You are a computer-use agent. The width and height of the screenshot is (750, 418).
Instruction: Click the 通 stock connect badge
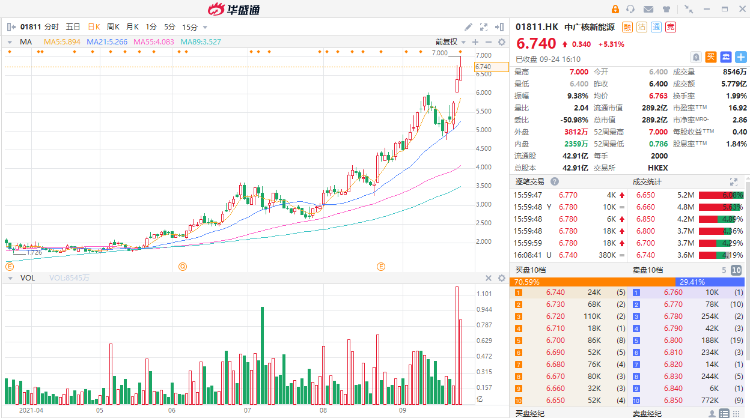pyautogui.click(x=655, y=27)
